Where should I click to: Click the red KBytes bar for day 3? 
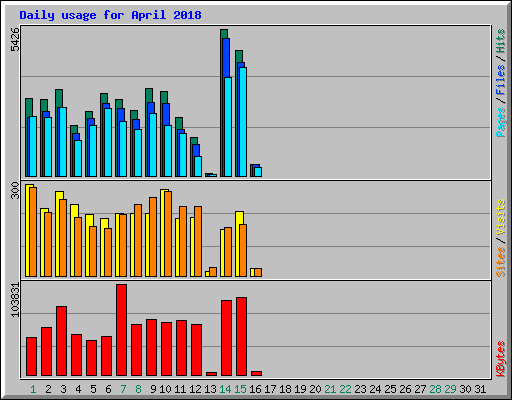point(61,341)
